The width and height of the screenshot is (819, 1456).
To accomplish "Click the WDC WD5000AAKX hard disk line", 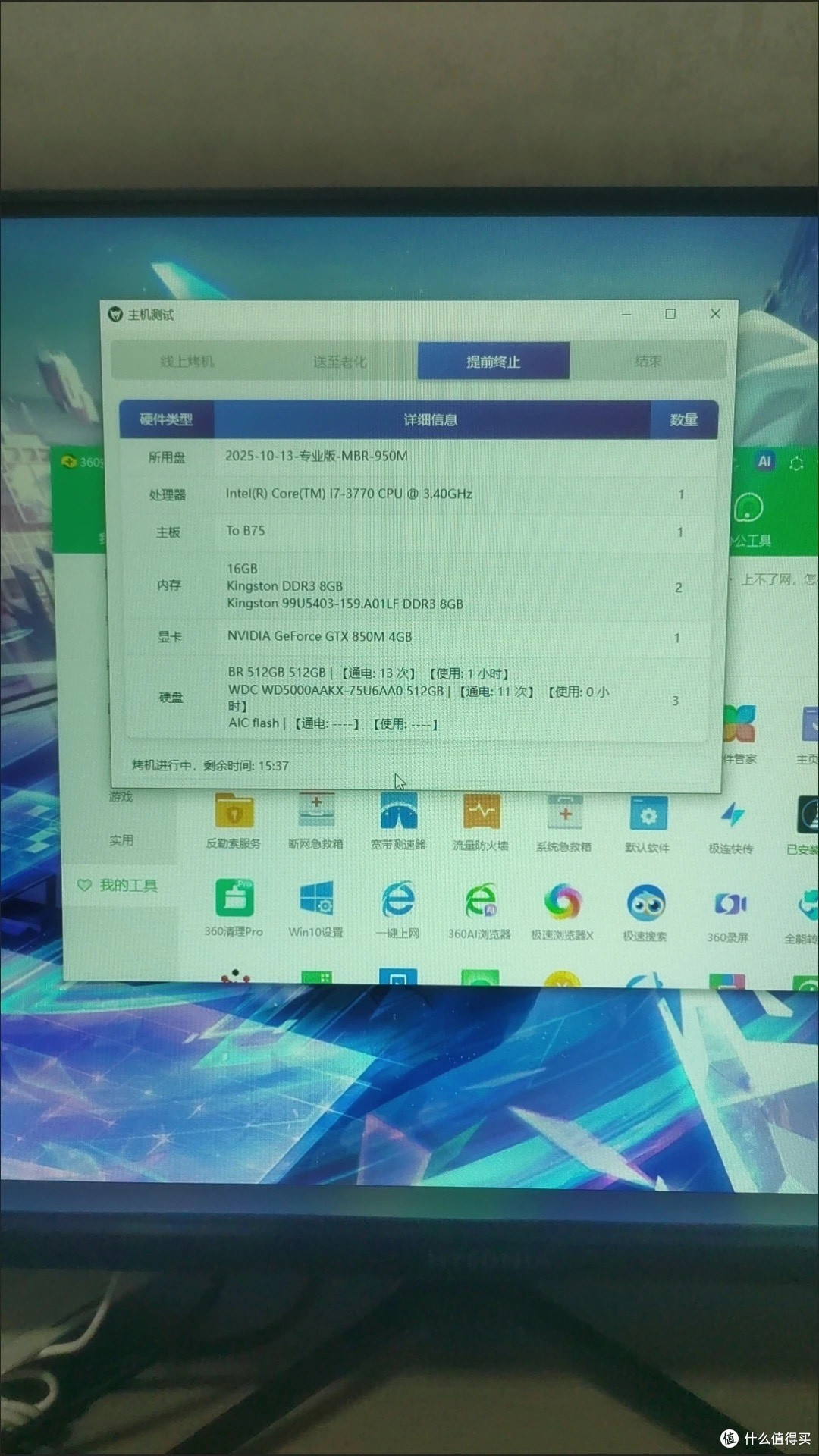I will 419,698.
